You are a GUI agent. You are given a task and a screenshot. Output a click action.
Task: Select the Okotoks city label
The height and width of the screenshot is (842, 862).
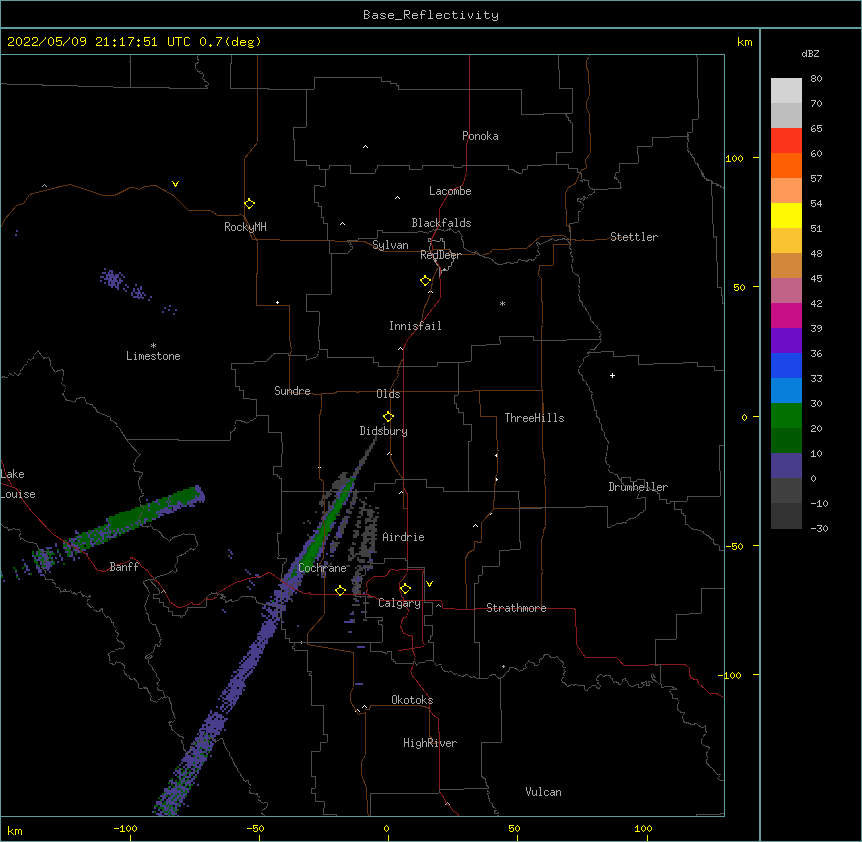click(412, 700)
